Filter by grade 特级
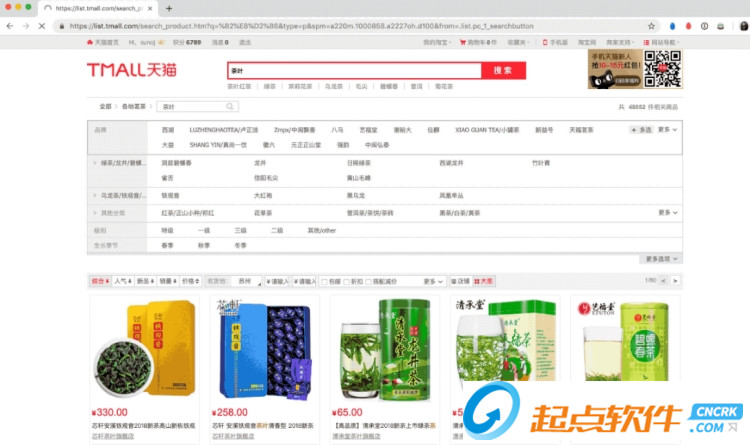The image size is (750, 445). point(167,230)
